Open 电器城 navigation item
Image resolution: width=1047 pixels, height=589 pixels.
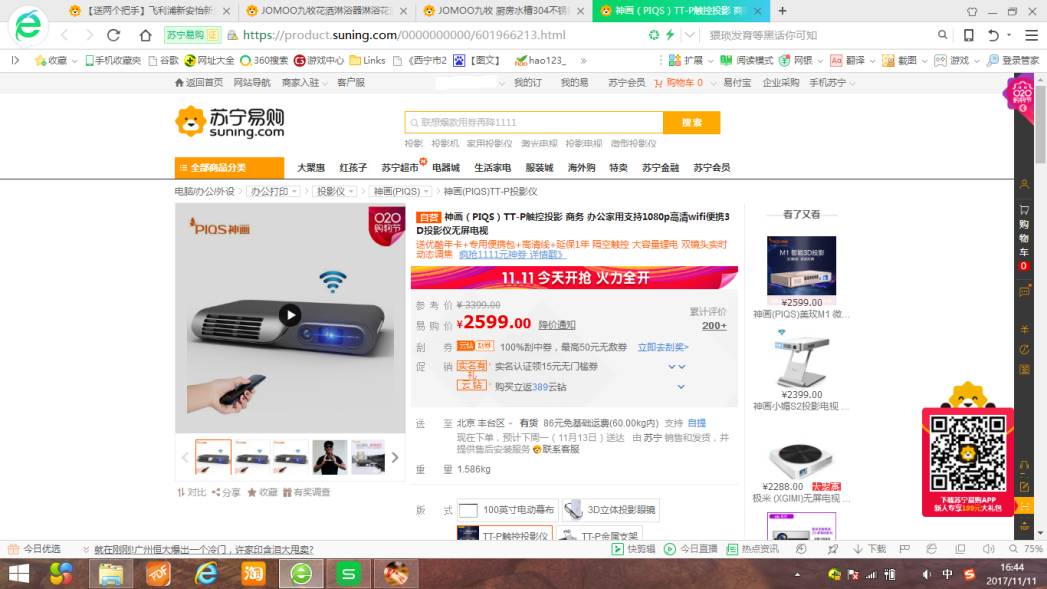click(445, 168)
